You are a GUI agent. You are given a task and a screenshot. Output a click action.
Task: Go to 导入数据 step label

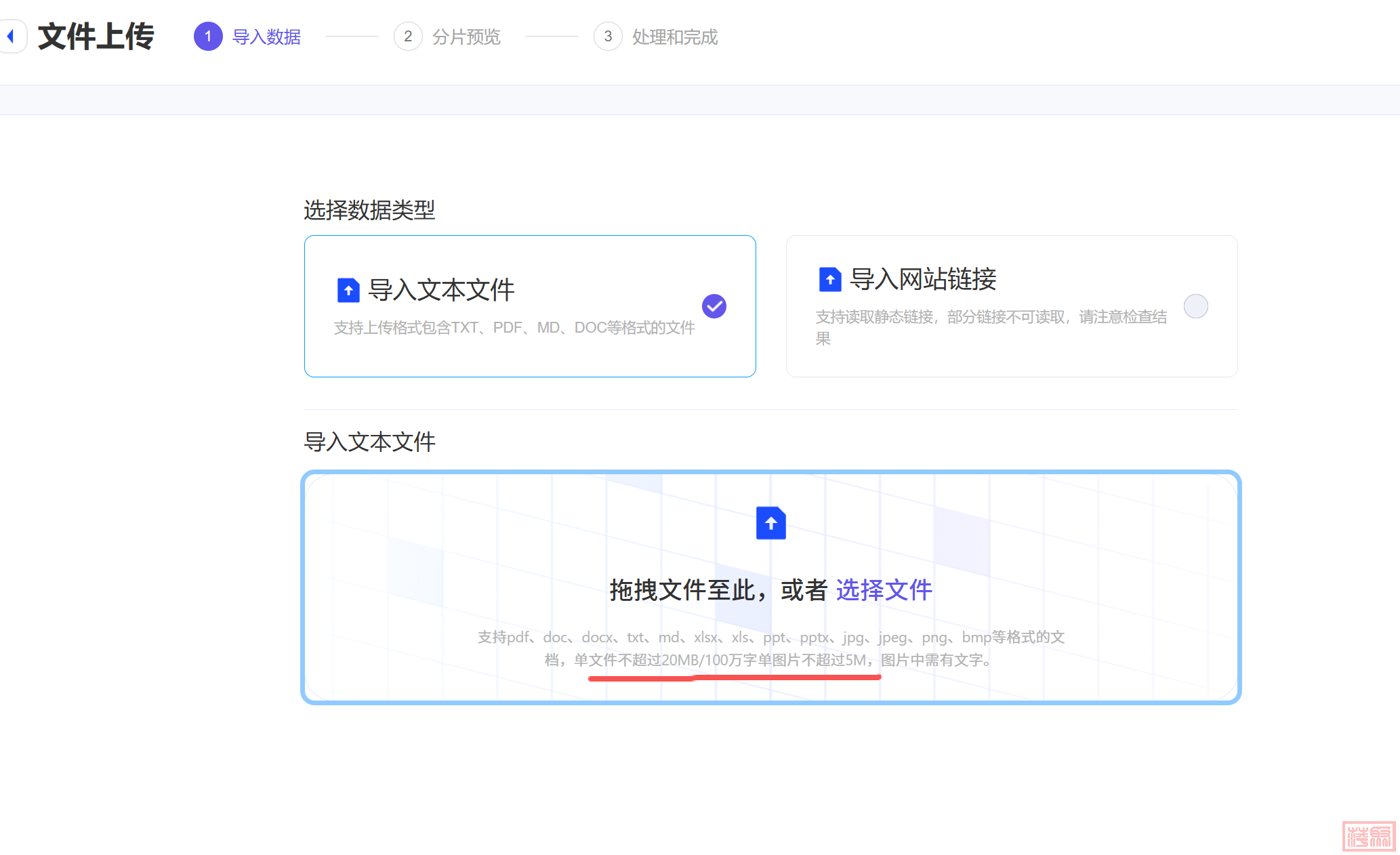266,37
